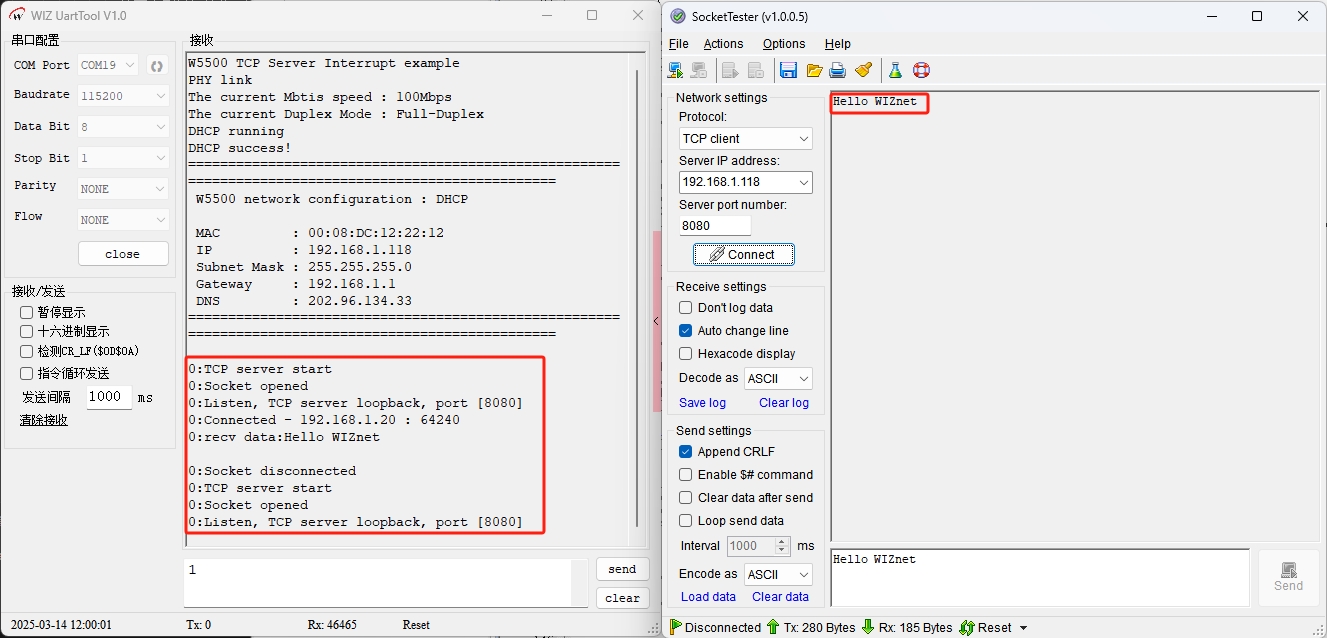Click the connect network toolbar icon

click(x=676, y=70)
